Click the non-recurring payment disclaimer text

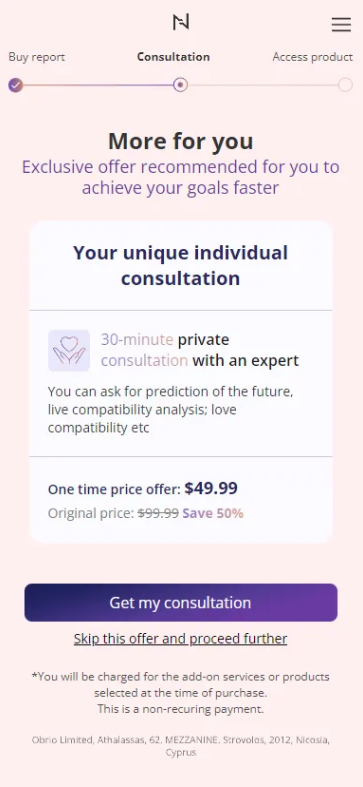pyautogui.click(x=181, y=693)
